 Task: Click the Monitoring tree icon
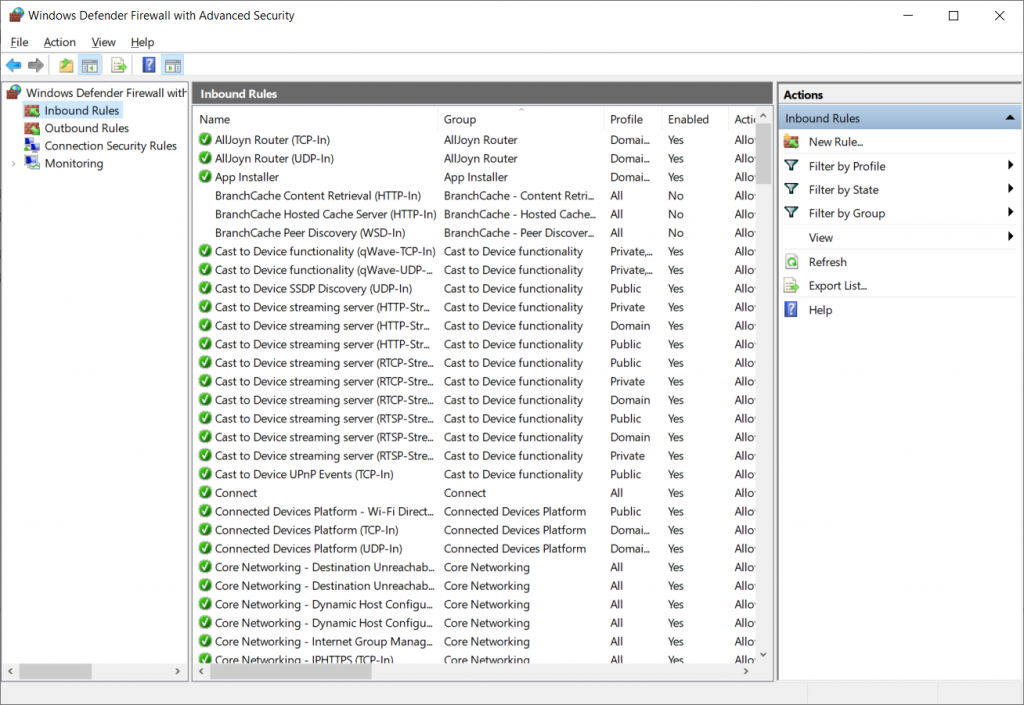(x=32, y=163)
